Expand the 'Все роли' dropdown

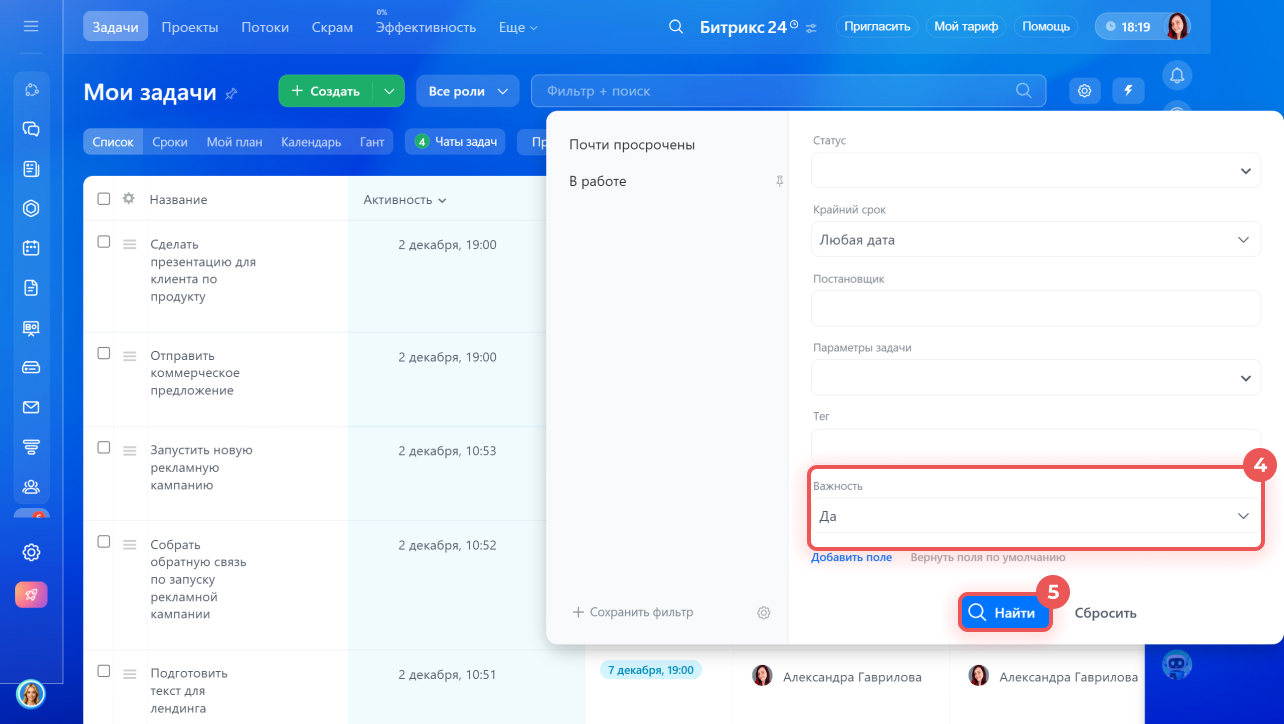pos(467,91)
